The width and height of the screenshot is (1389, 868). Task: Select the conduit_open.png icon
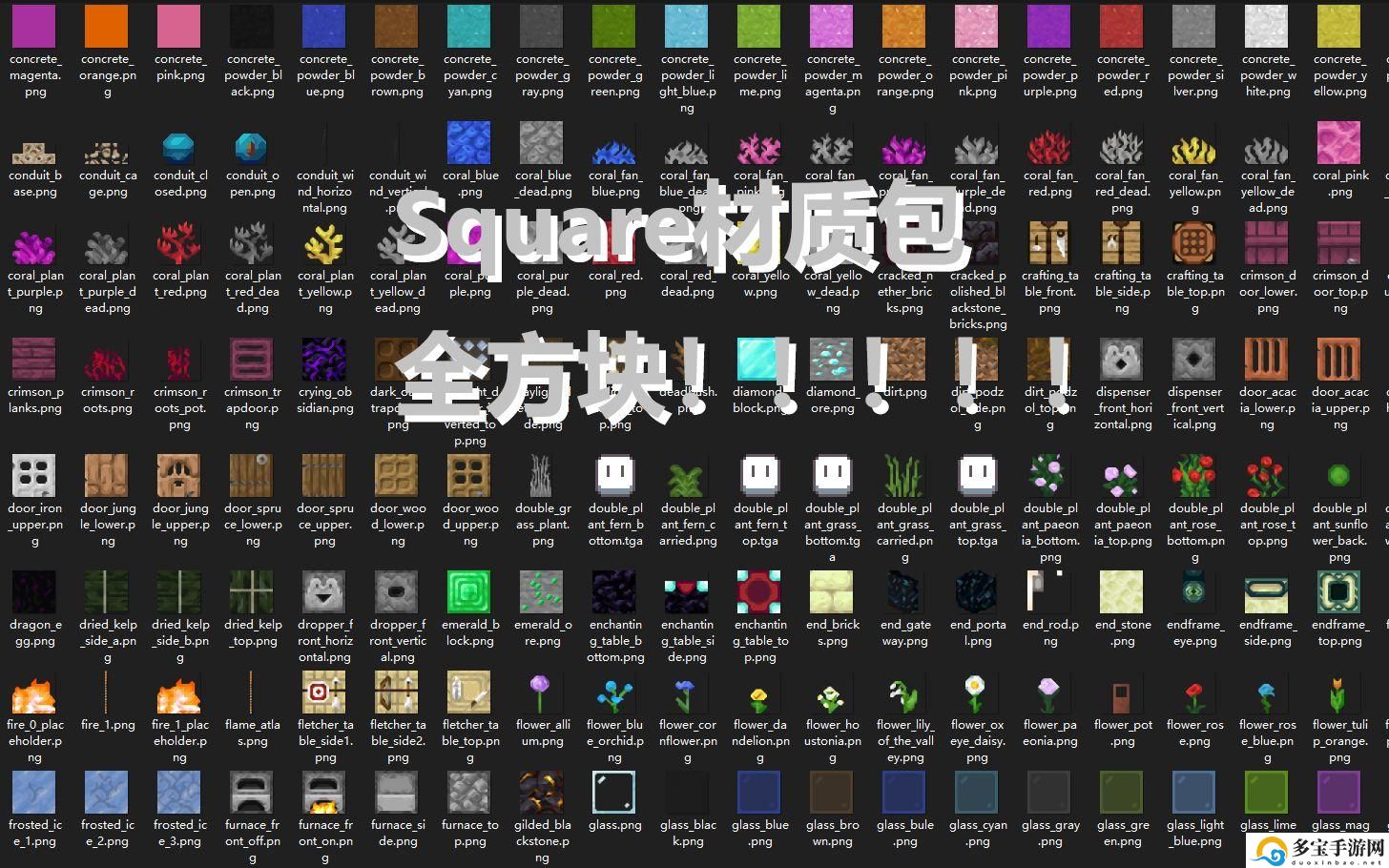pos(252,147)
